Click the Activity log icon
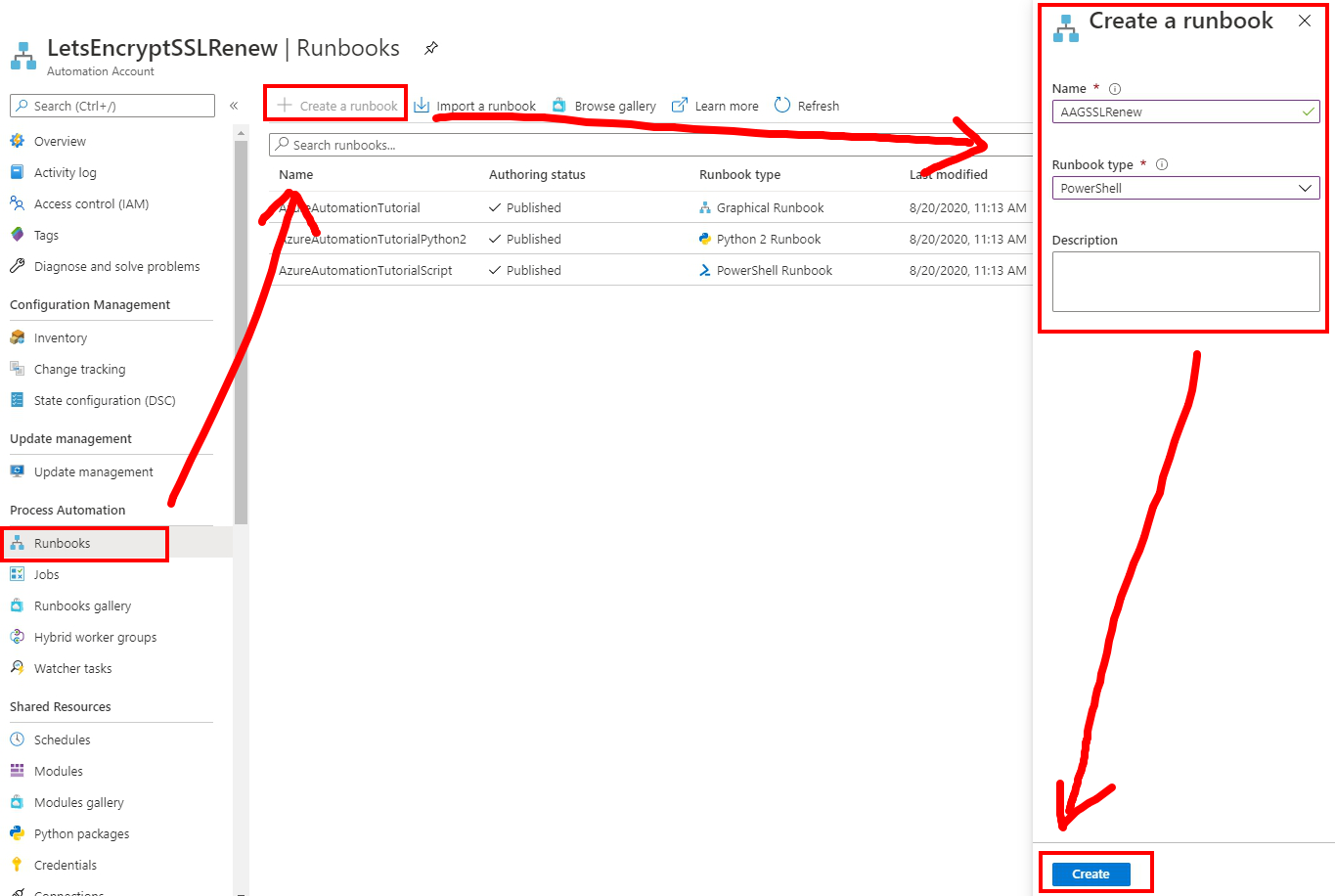 pyautogui.click(x=17, y=172)
